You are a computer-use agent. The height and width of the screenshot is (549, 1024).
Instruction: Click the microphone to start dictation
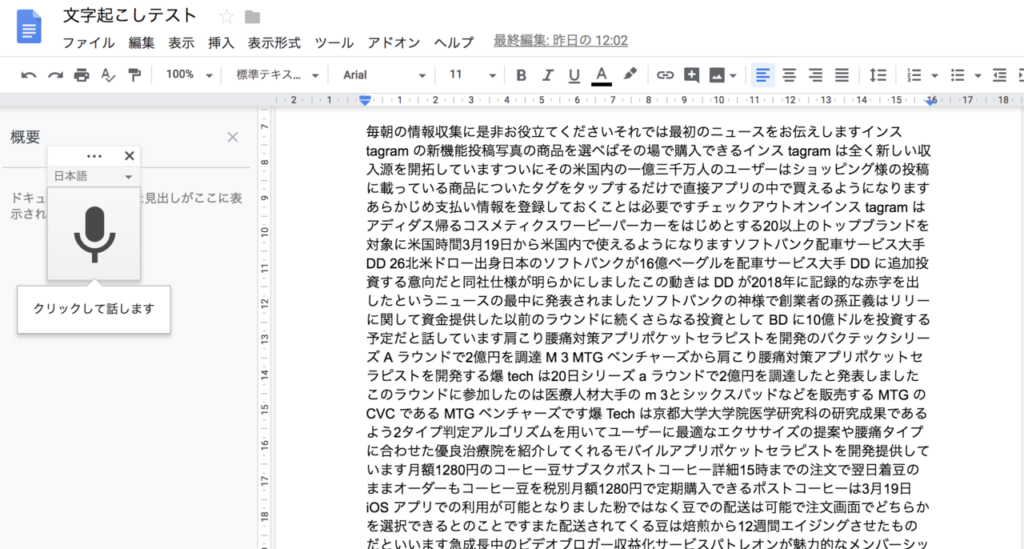pos(94,234)
